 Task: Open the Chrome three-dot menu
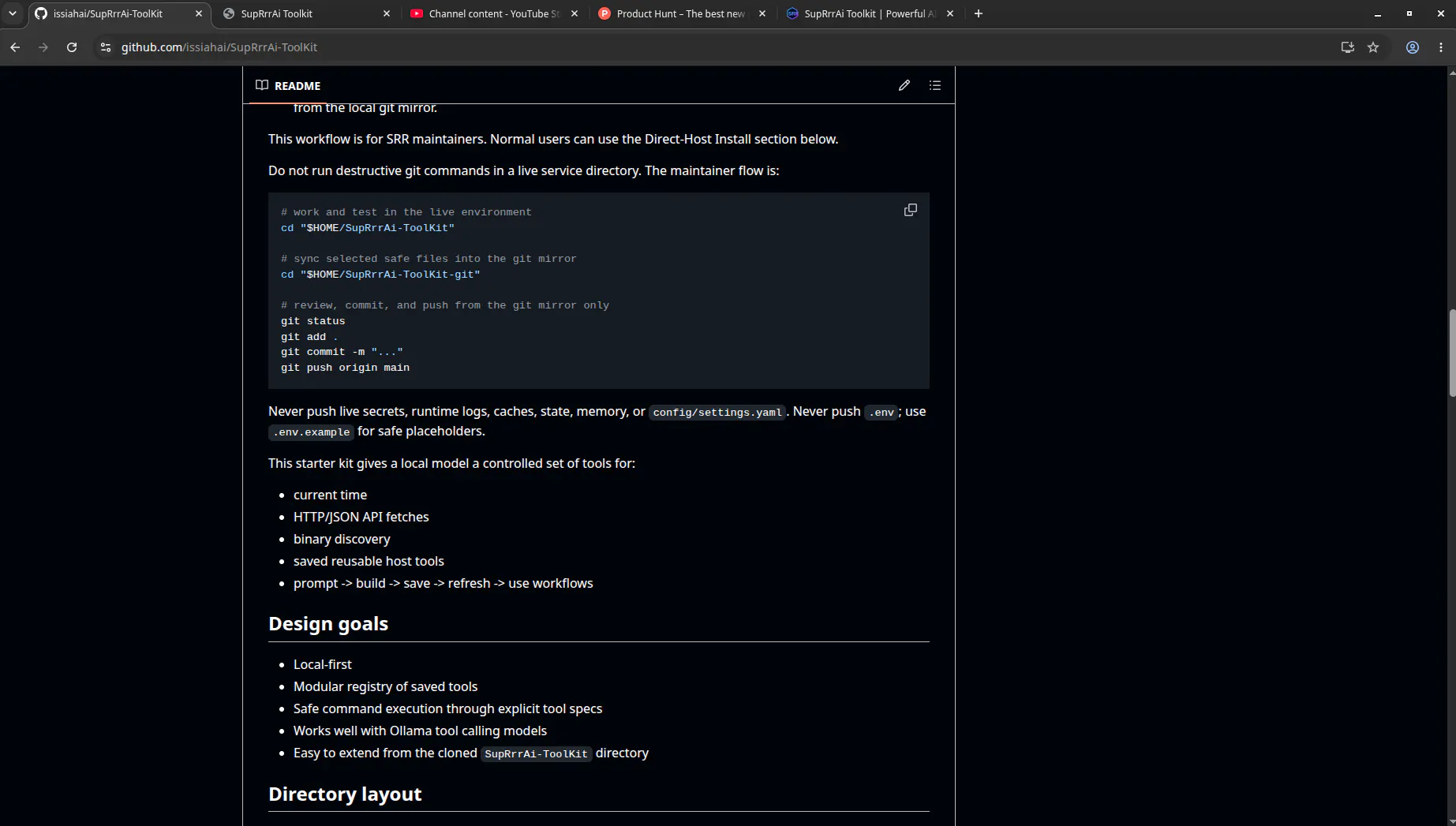(x=1441, y=47)
